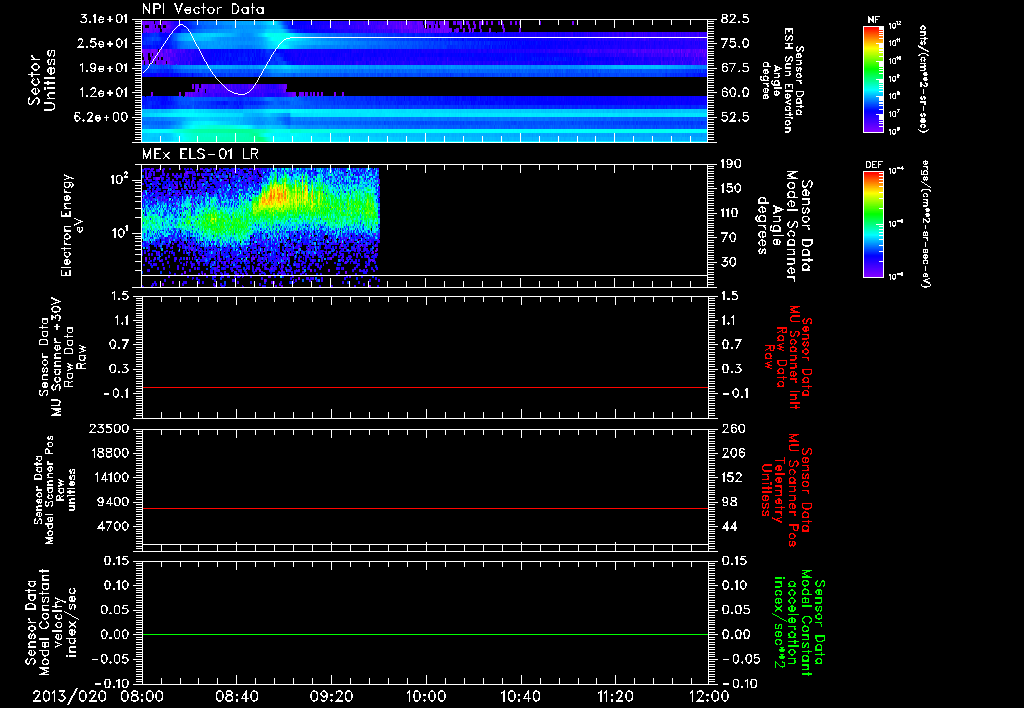This screenshot has width=1024, height=708.
Task: Click the red line in Scanner Pos panel
Action: click(425, 508)
